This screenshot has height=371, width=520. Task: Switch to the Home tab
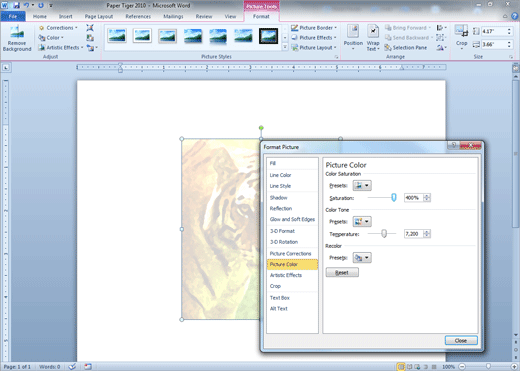pos(40,16)
